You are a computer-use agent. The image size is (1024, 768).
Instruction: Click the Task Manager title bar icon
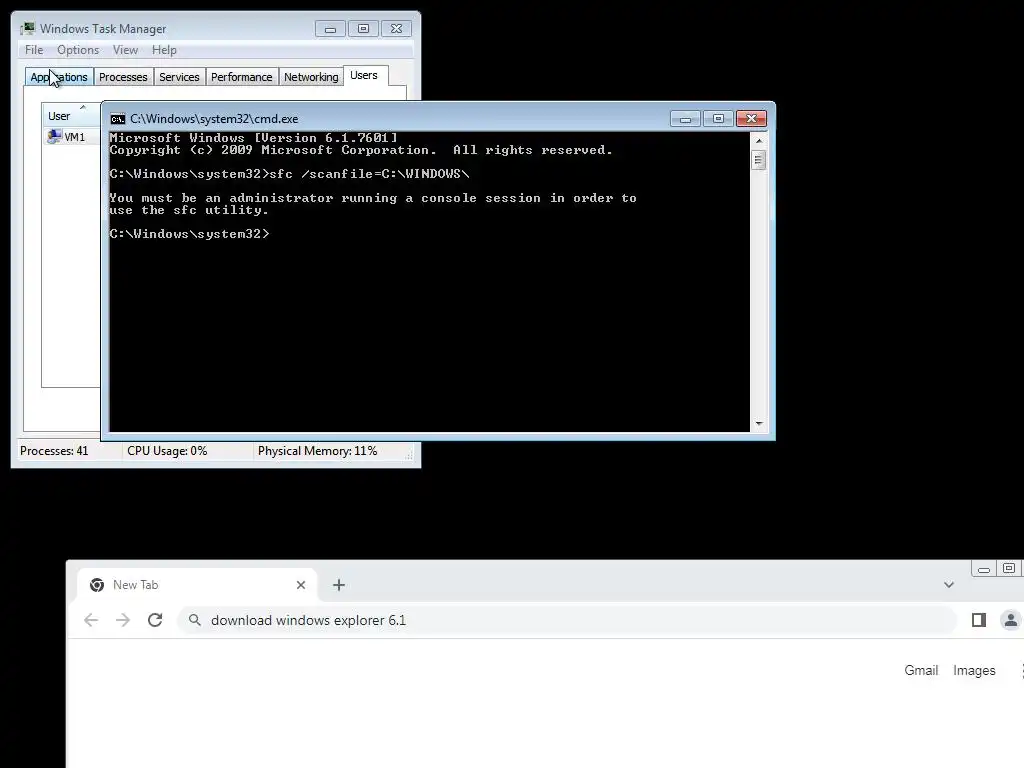(28, 29)
